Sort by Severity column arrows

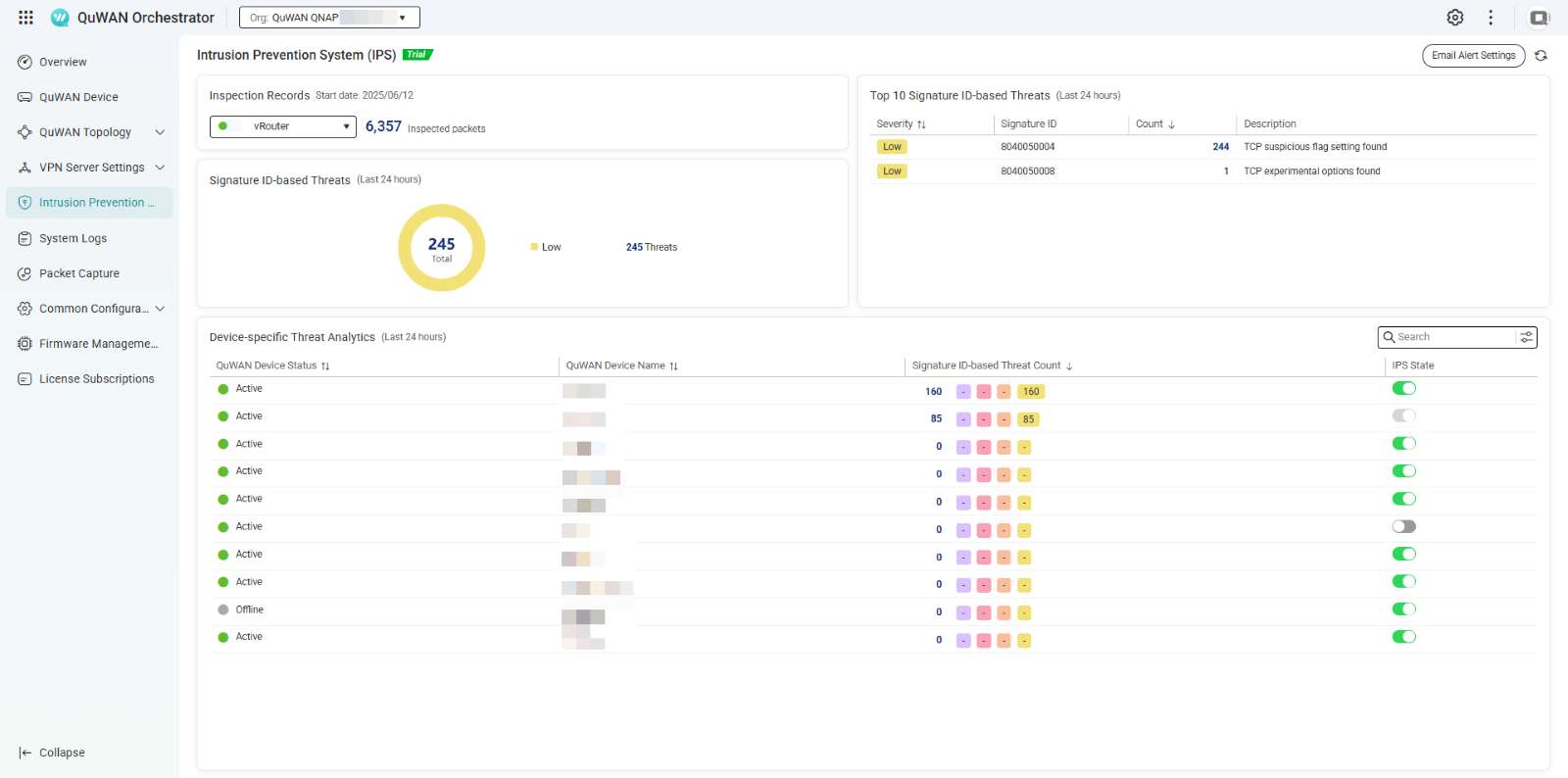(x=921, y=124)
